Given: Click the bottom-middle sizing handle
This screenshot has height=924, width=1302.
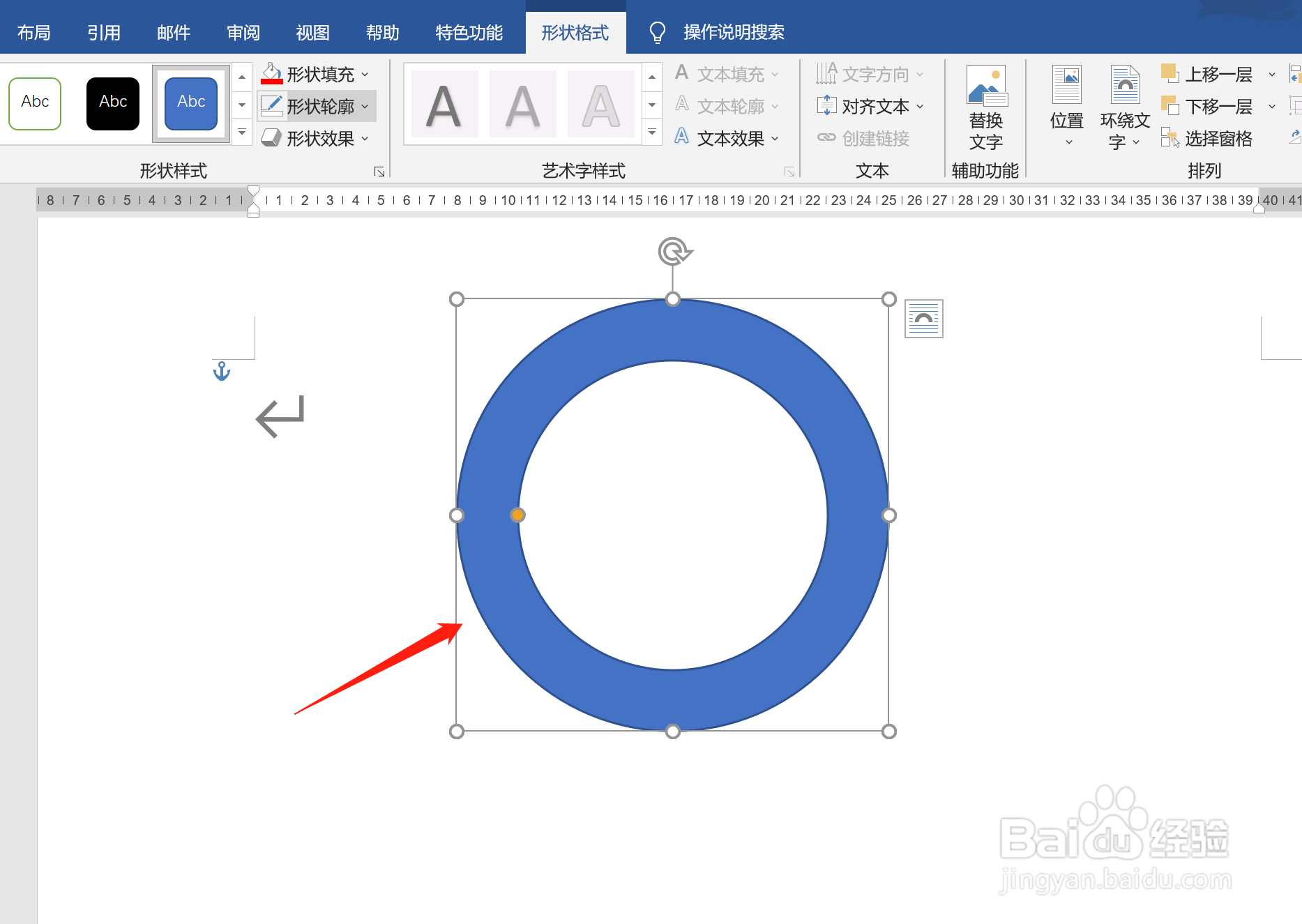Looking at the screenshot, I should click(x=673, y=732).
